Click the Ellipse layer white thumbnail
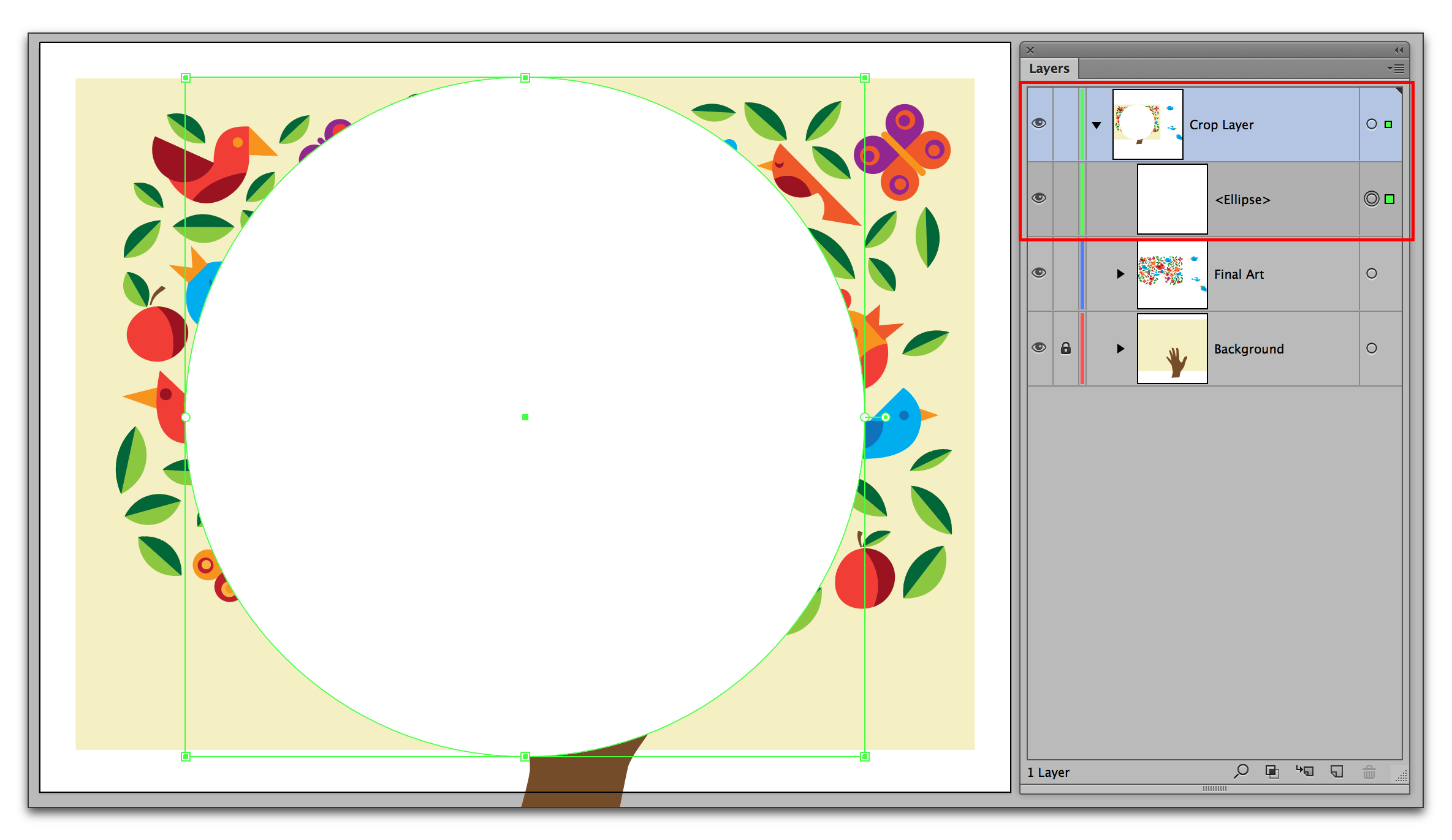 (1171, 197)
